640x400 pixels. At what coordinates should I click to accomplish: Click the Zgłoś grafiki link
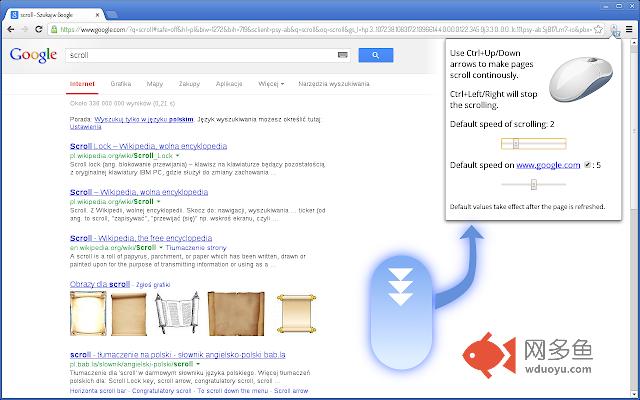pyautogui.click(x=153, y=284)
